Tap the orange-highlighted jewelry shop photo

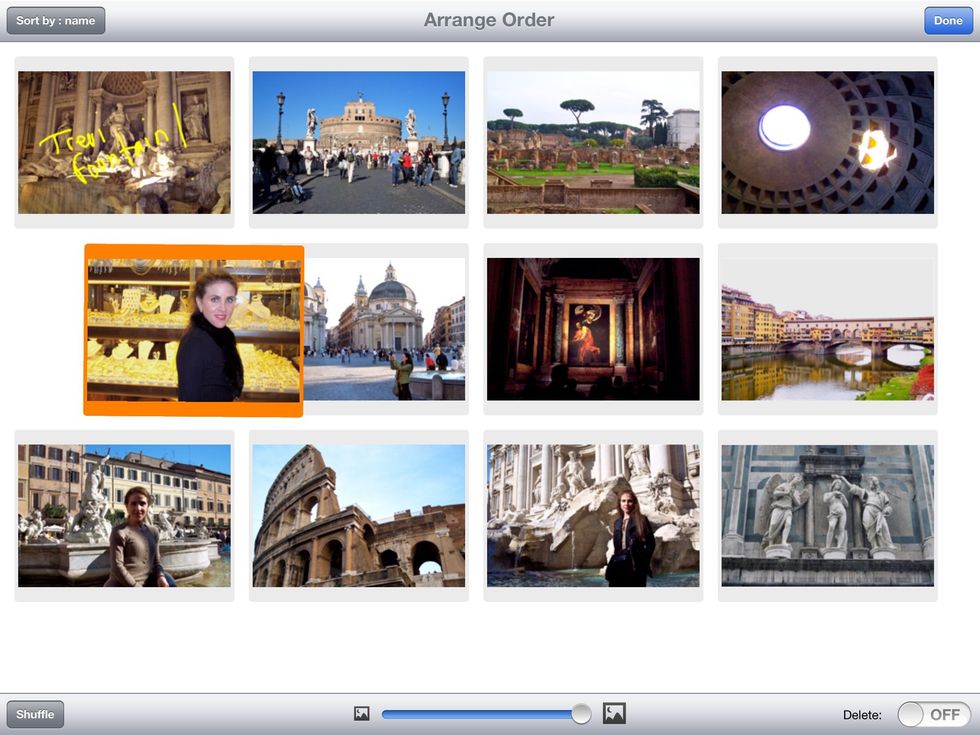click(x=194, y=327)
